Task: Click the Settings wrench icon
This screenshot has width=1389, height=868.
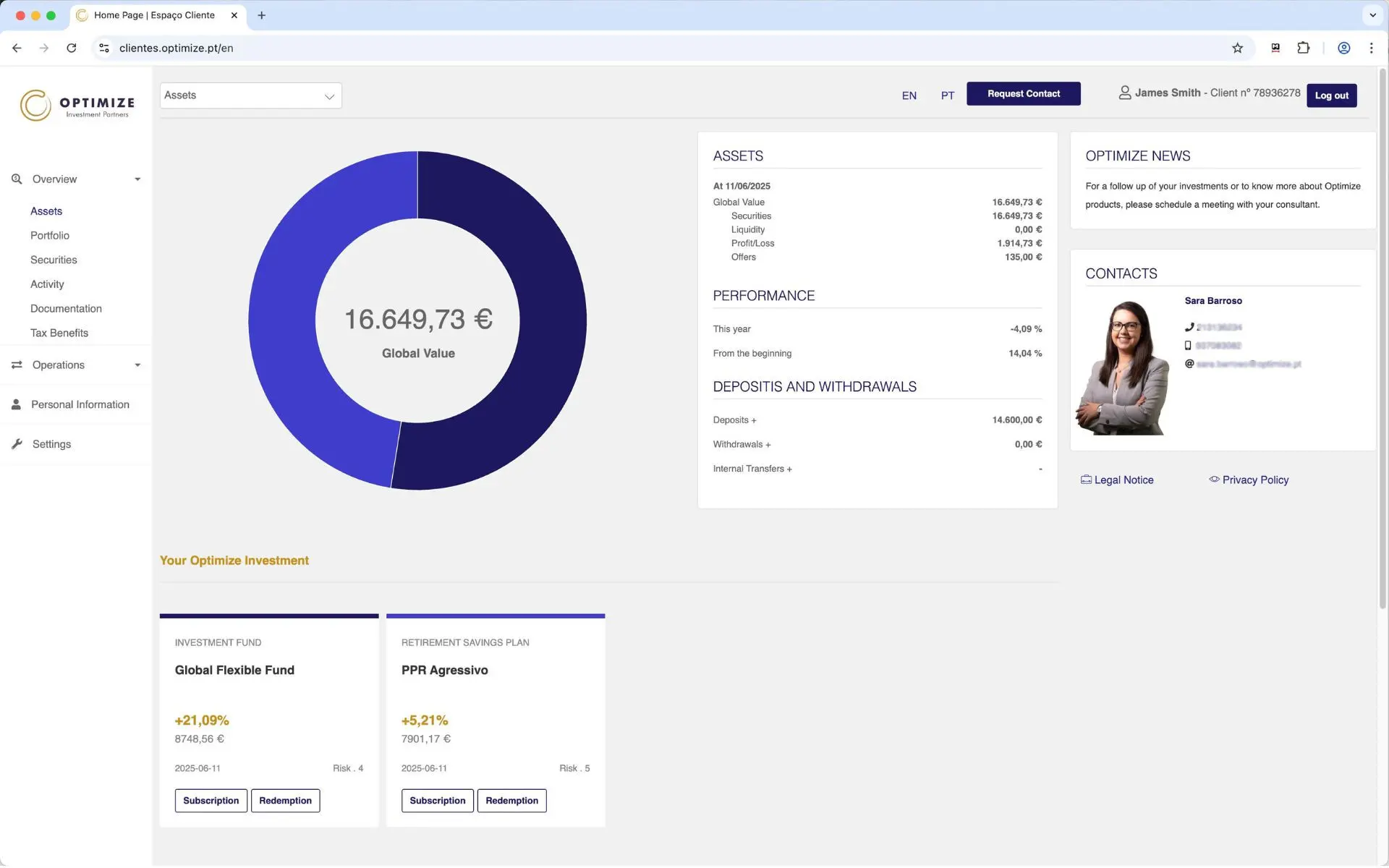Action: pos(17,444)
